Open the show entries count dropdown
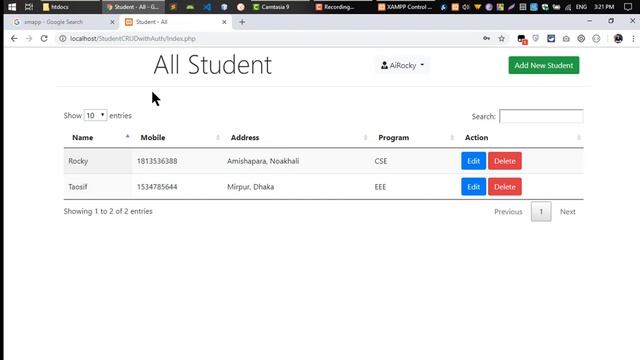The height and width of the screenshot is (360, 640). coord(95,116)
